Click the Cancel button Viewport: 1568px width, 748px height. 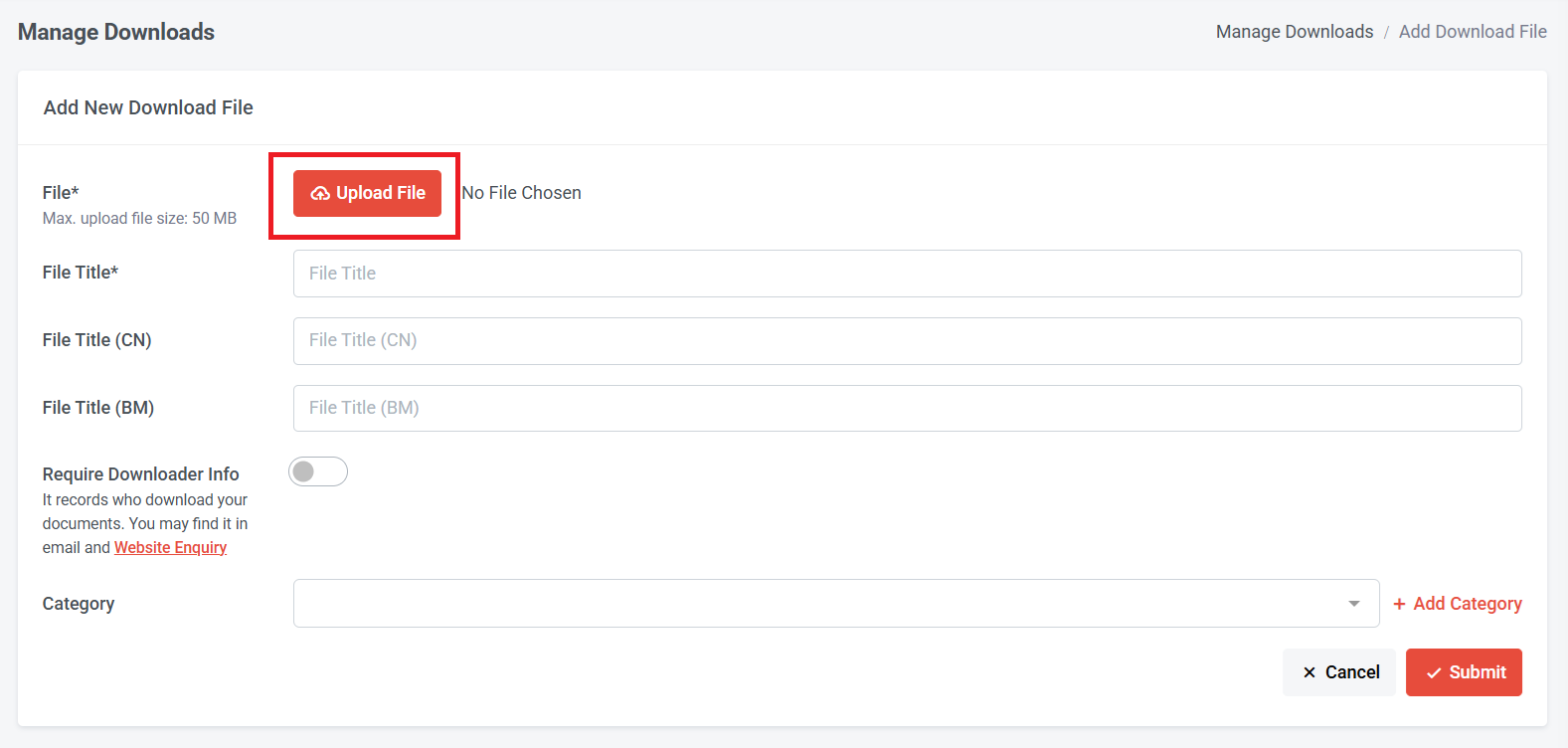(1338, 671)
